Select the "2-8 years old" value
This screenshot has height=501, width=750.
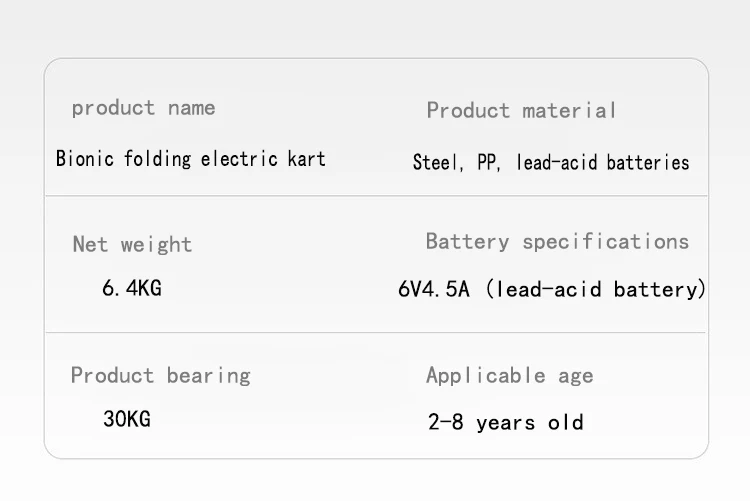point(505,422)
